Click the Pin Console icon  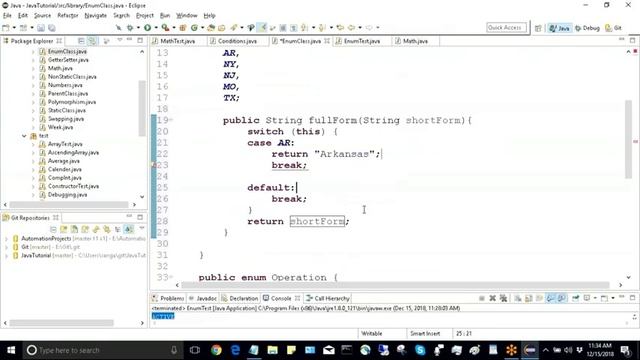click(576, 298)
